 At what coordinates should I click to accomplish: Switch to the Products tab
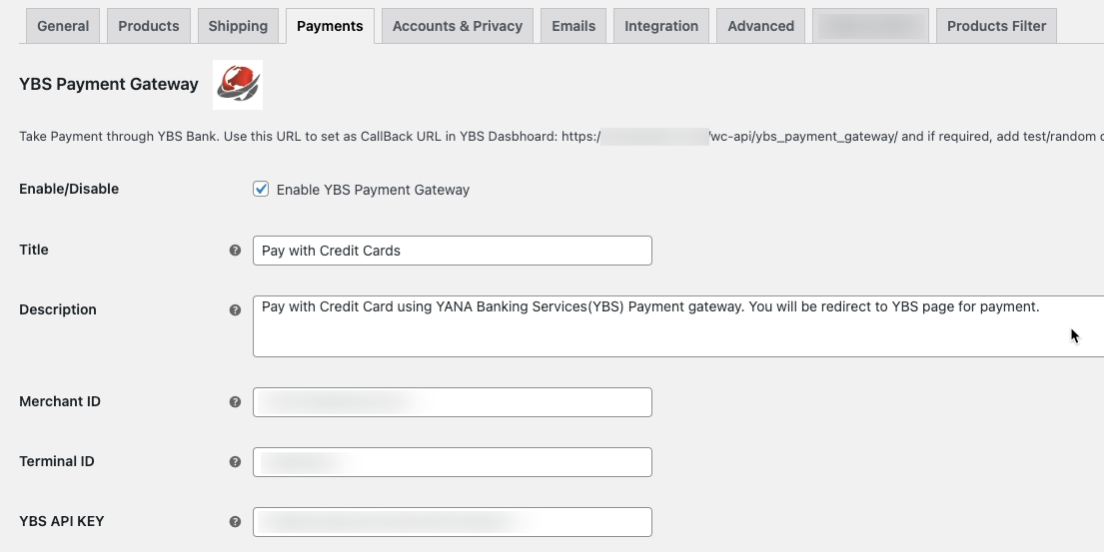149,26
